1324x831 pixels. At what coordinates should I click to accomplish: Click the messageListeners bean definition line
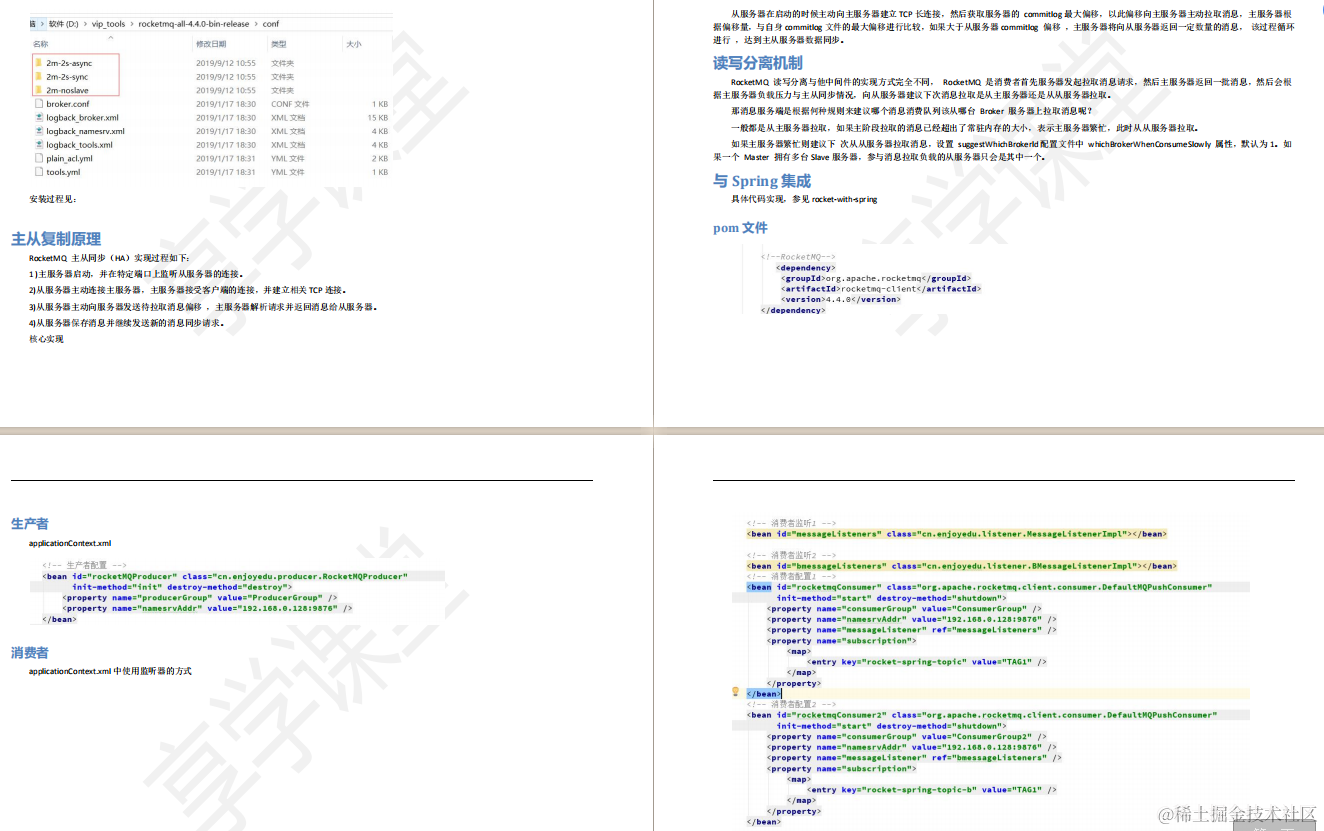tap(956, 534)
